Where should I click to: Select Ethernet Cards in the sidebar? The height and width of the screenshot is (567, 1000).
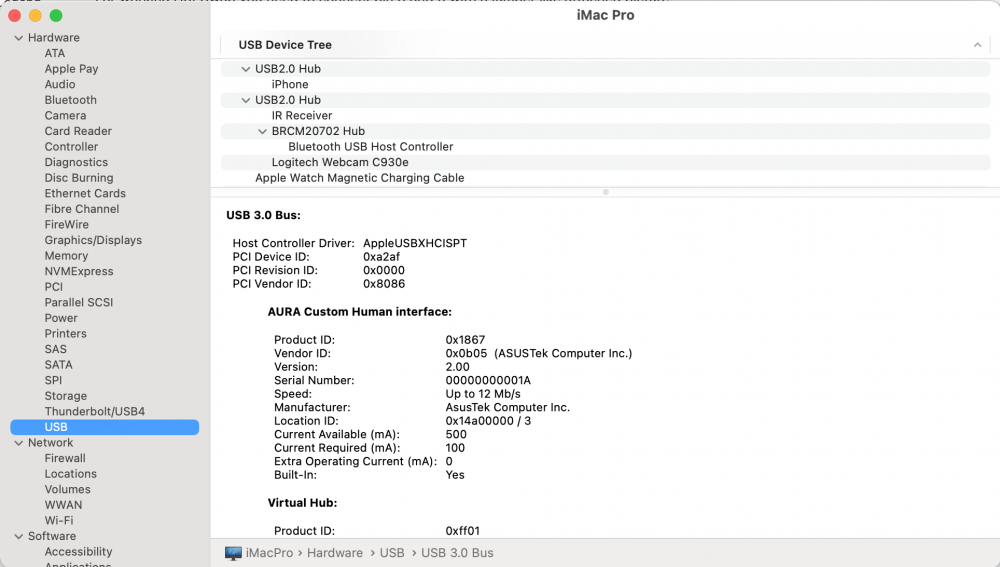pos(85,193)
